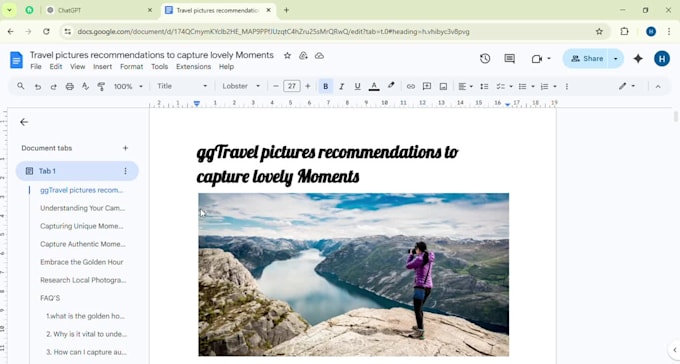The height and width of the screenshot is (364, 680).
Task: Open version history clock icon
Action: click(485, 59)
